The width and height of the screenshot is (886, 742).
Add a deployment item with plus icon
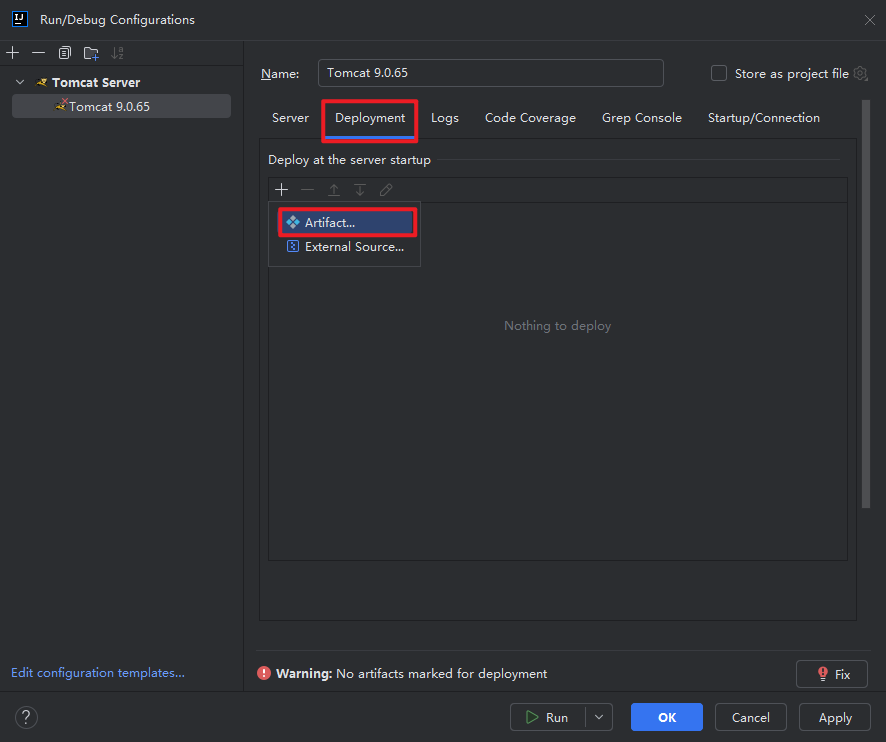[x=281, y=190]
